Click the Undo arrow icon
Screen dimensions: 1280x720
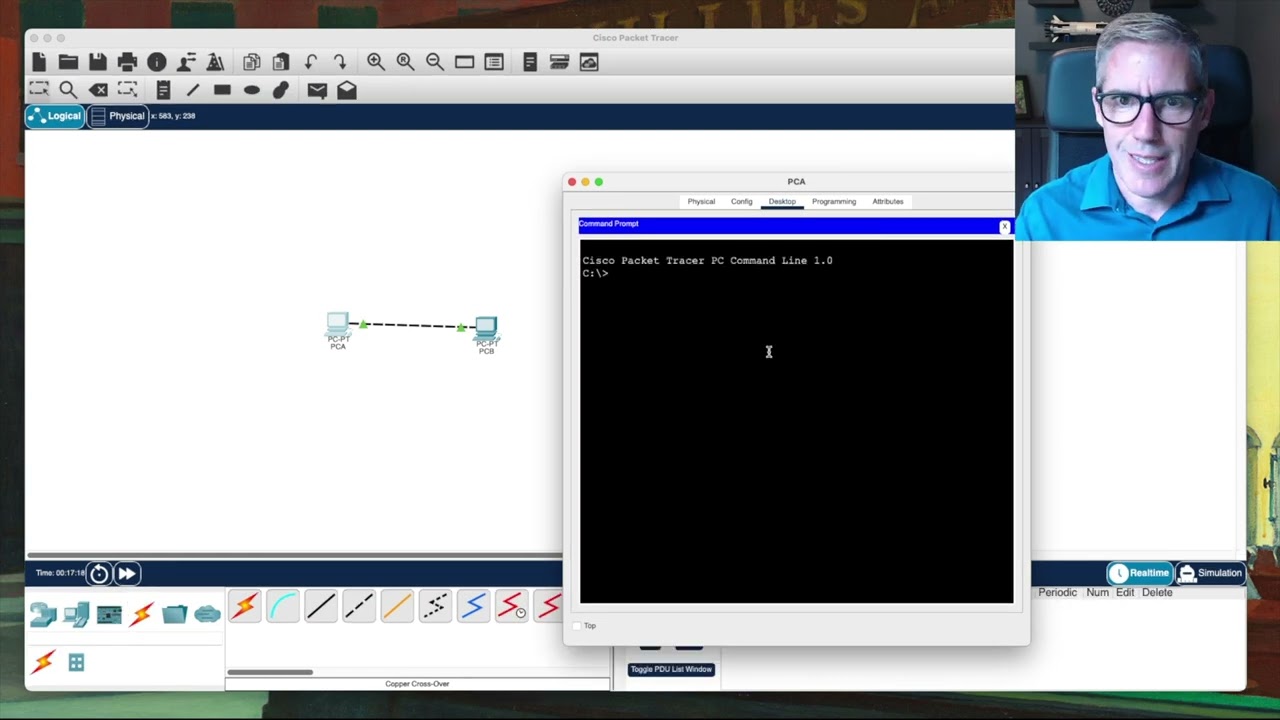coord(311,62)
